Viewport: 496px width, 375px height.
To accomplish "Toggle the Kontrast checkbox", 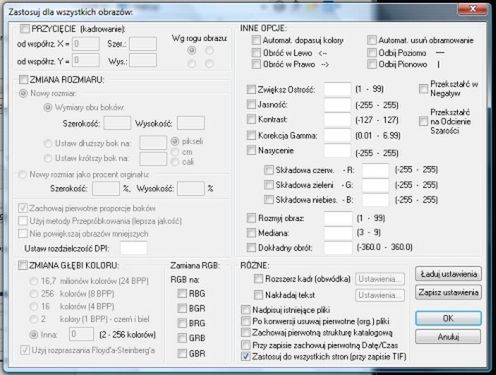I will 251,119.
